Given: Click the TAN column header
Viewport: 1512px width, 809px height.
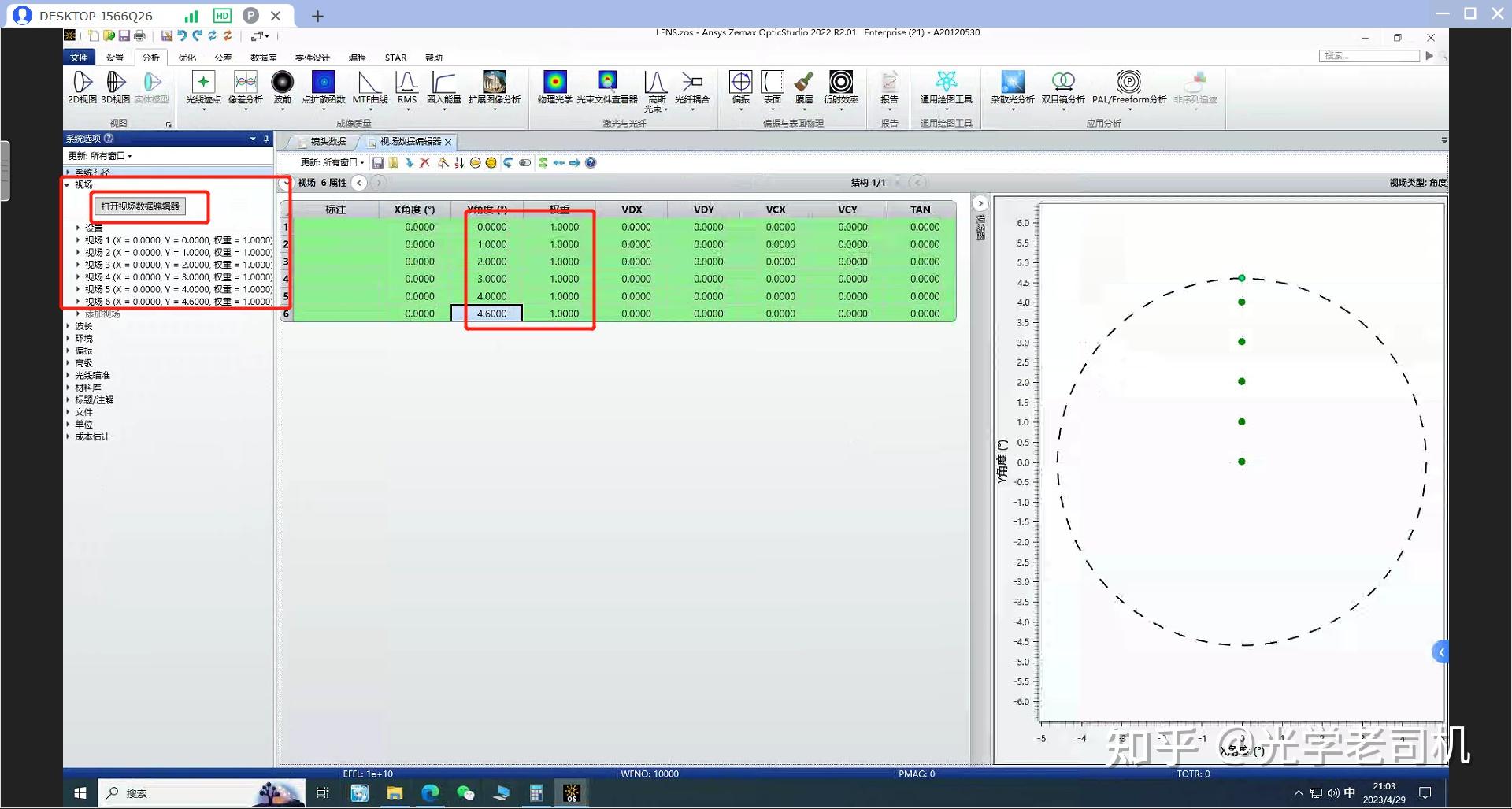Looking at the screenshot, I should (920, 210).
